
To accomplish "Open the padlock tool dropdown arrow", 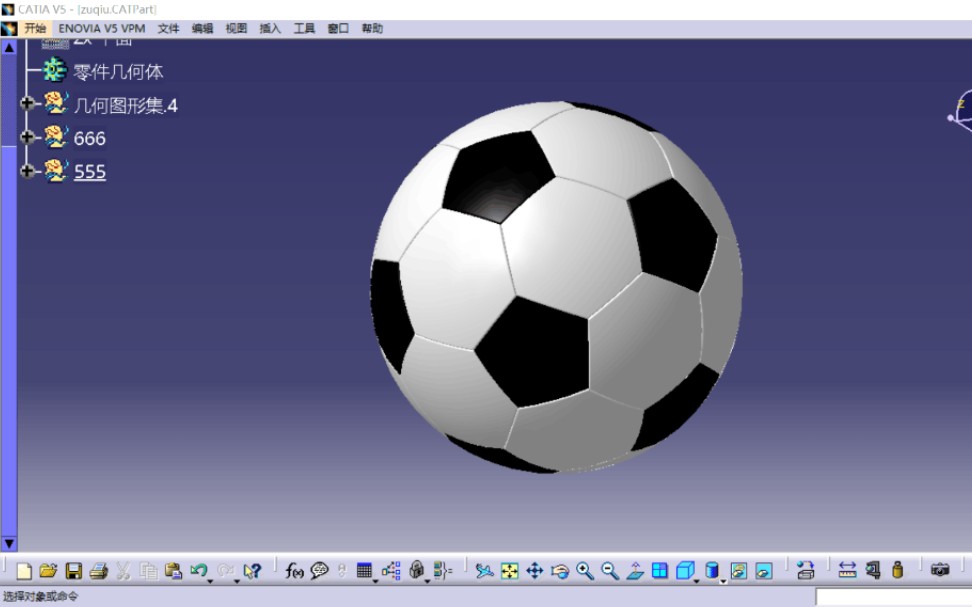I will [427, 581].
